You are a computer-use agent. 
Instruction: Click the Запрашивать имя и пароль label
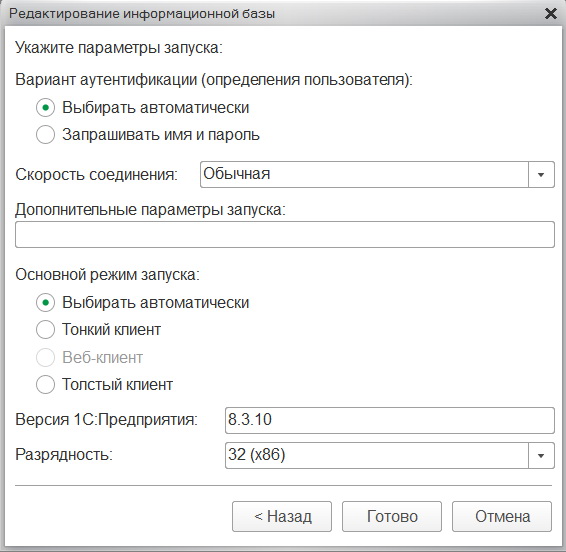161,135
